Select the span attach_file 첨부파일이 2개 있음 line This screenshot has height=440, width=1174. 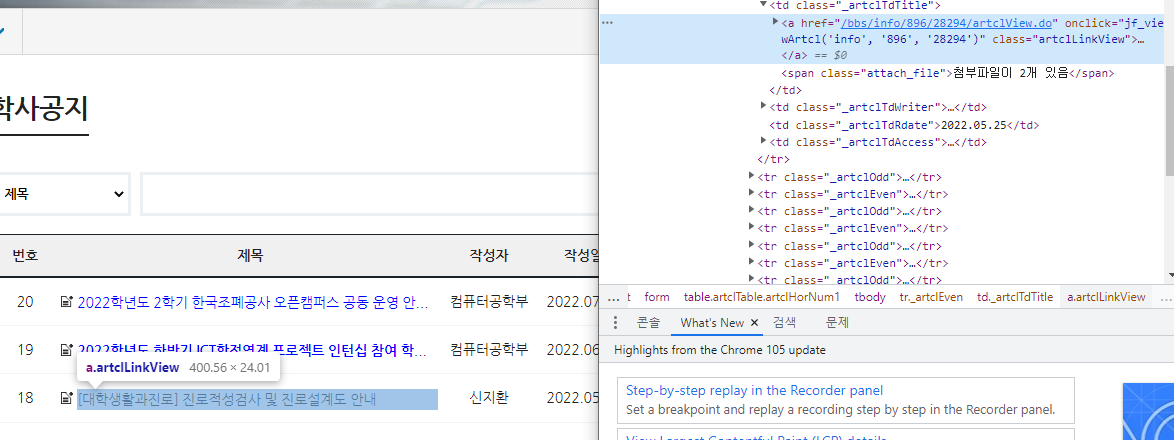(948, 73)
